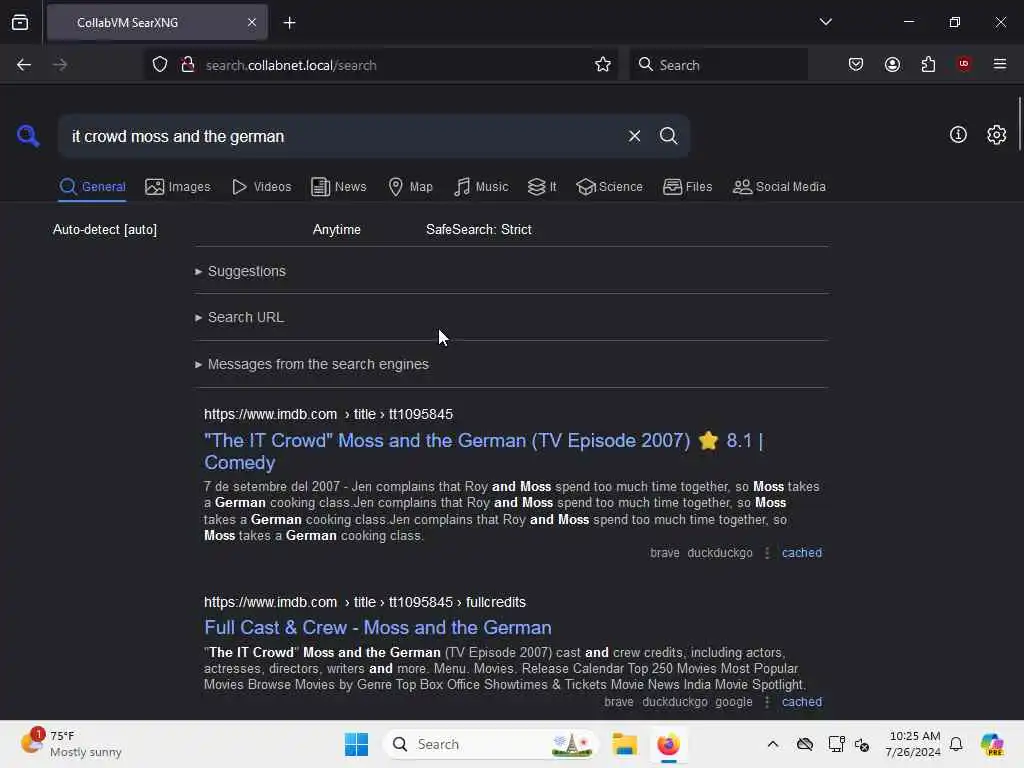This screenshot has height=768, width=1024.
Task: Switch to News search tab
Action: click(x=339, y=187)
